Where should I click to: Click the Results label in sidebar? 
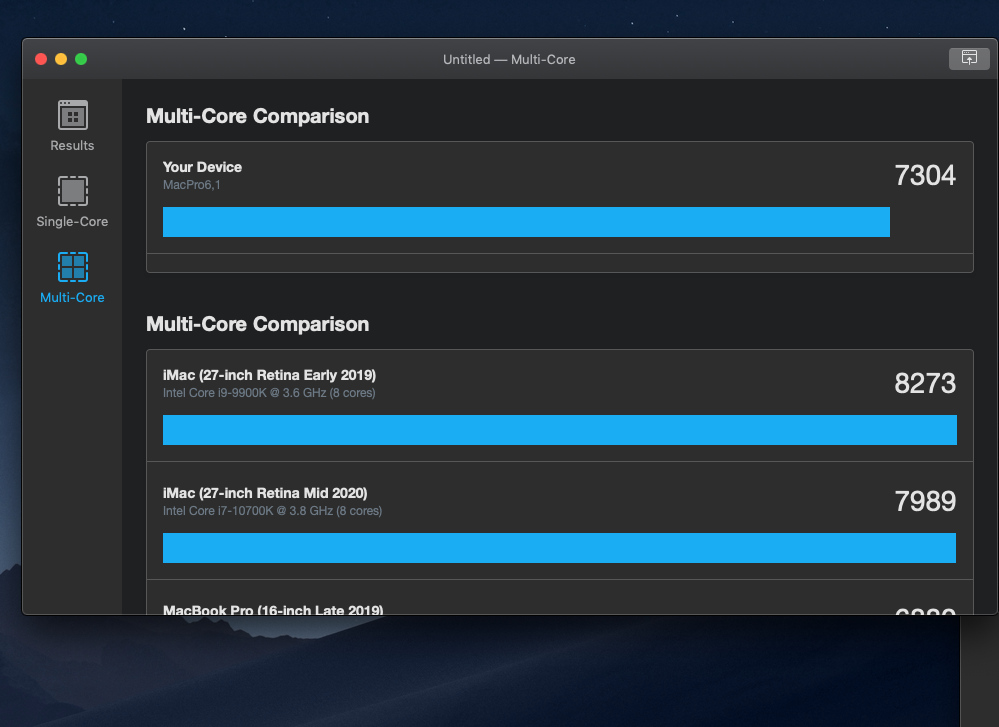72,146
